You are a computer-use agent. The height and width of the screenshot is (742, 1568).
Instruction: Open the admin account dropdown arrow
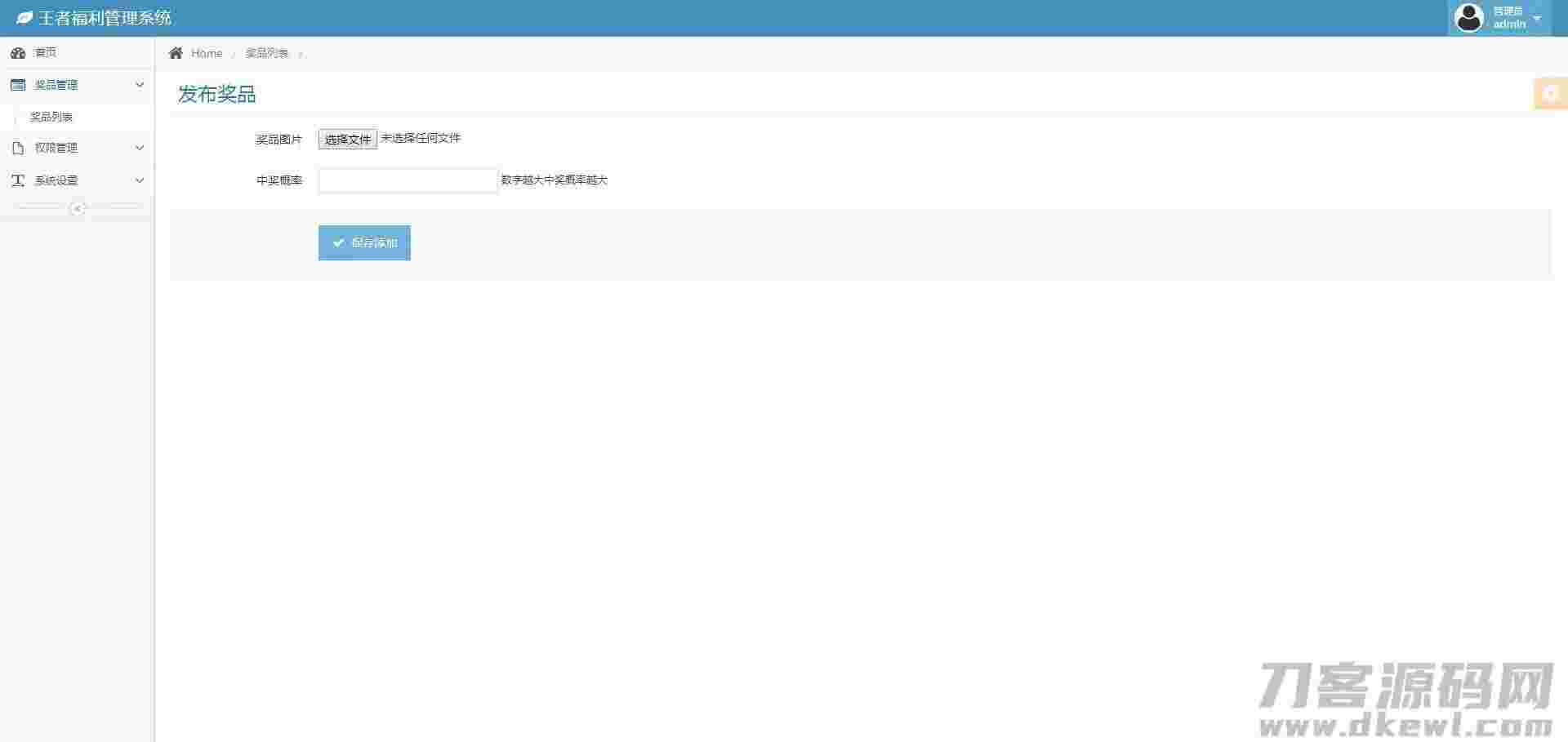pyautogui.click(x=1537, y=19)
